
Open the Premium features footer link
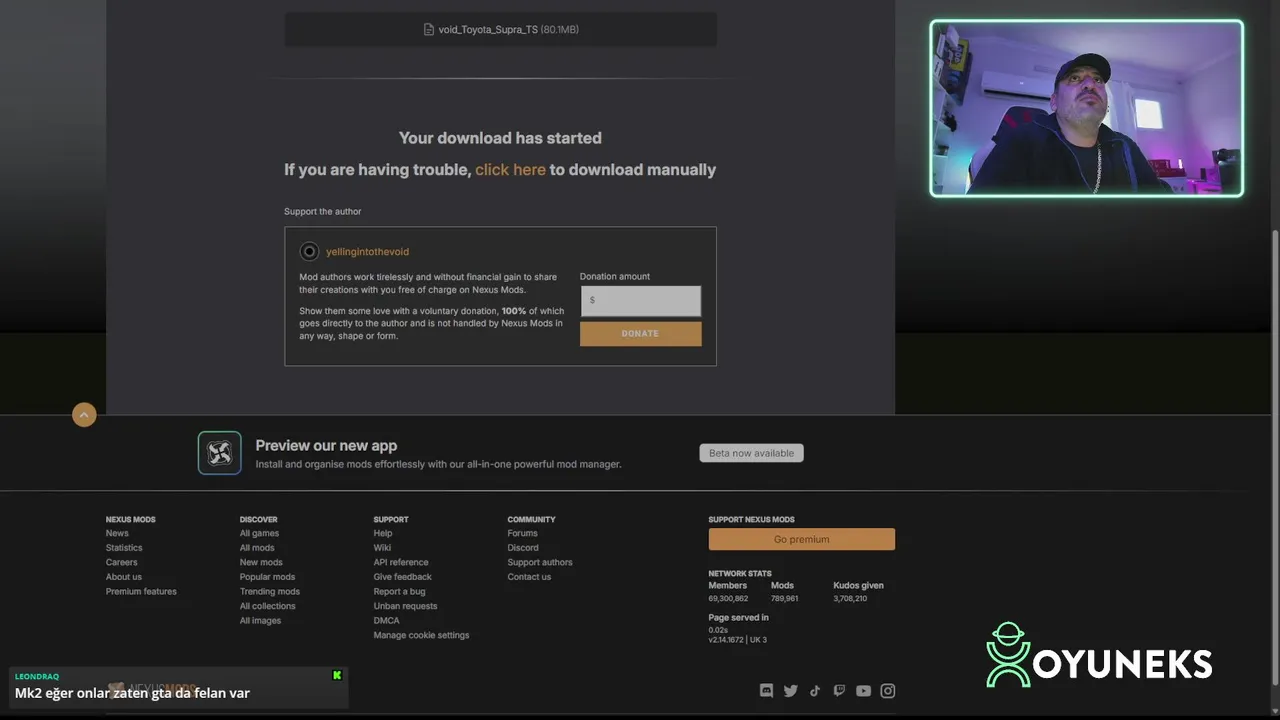click(x=141, y=591)
